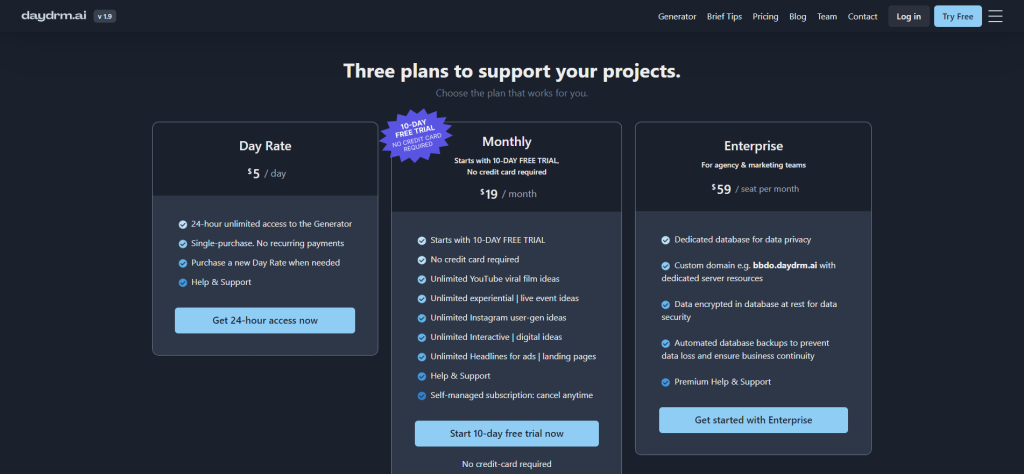
Task: Click the daydrm.ai logo
Action: (x=53, y=16)
